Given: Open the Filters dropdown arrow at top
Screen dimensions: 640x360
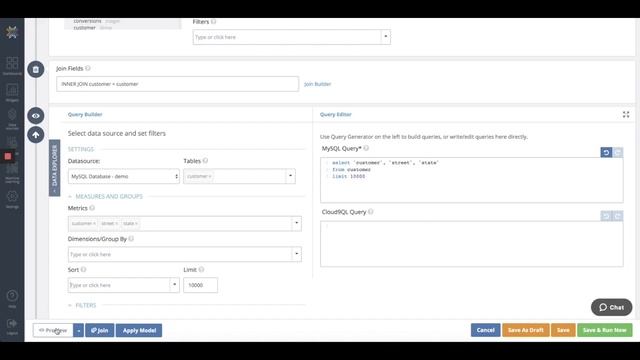Looking at the screenshot, I should point(386,37).
